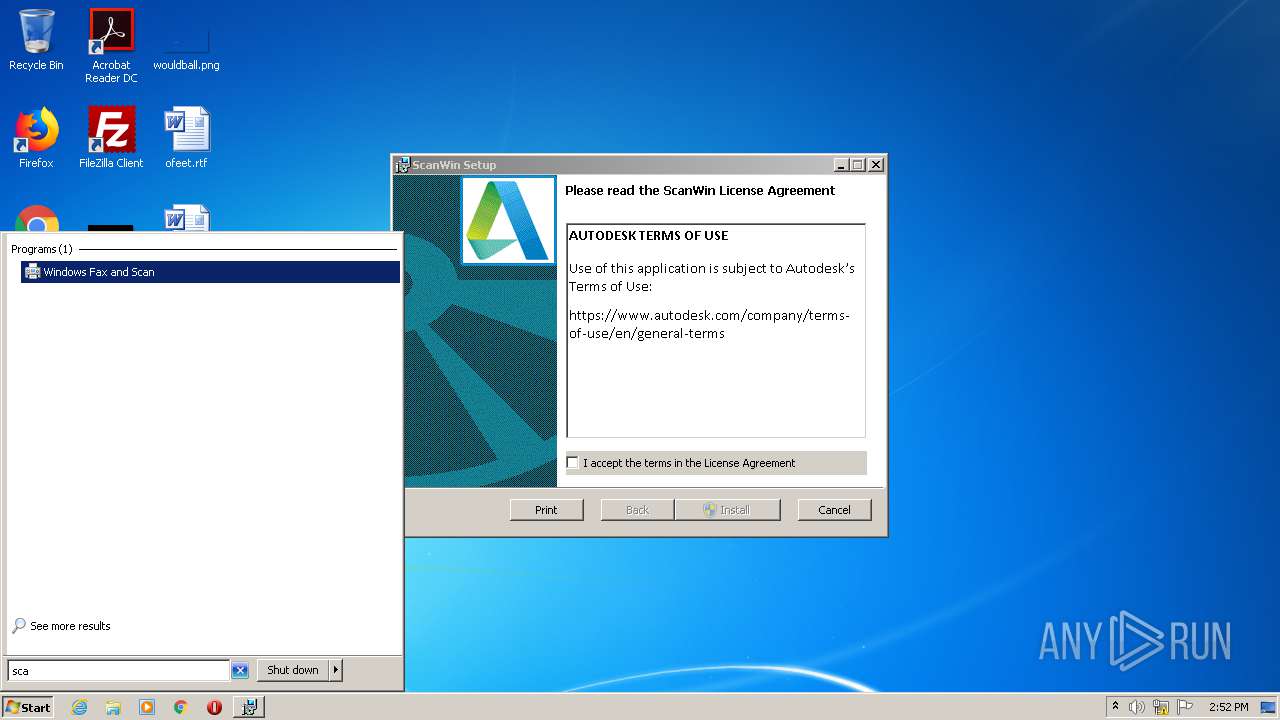Click the Install button in setup
This screenshot has width=1280, height=720.
pyautogui.click(x=727, y=510)
